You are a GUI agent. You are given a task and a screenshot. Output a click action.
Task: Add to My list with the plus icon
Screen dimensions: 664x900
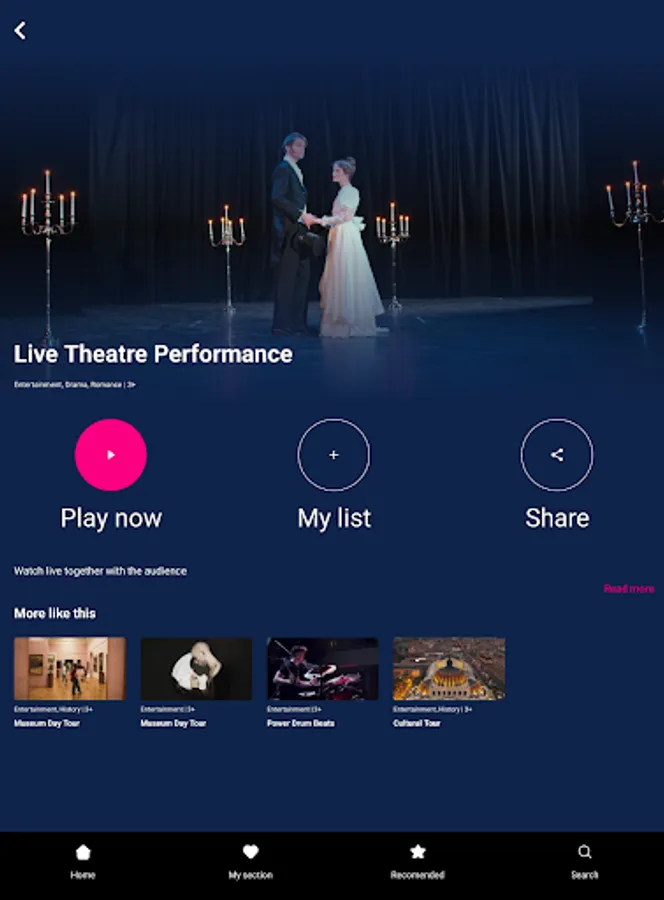pyautogui.click(x=333, y=455)
